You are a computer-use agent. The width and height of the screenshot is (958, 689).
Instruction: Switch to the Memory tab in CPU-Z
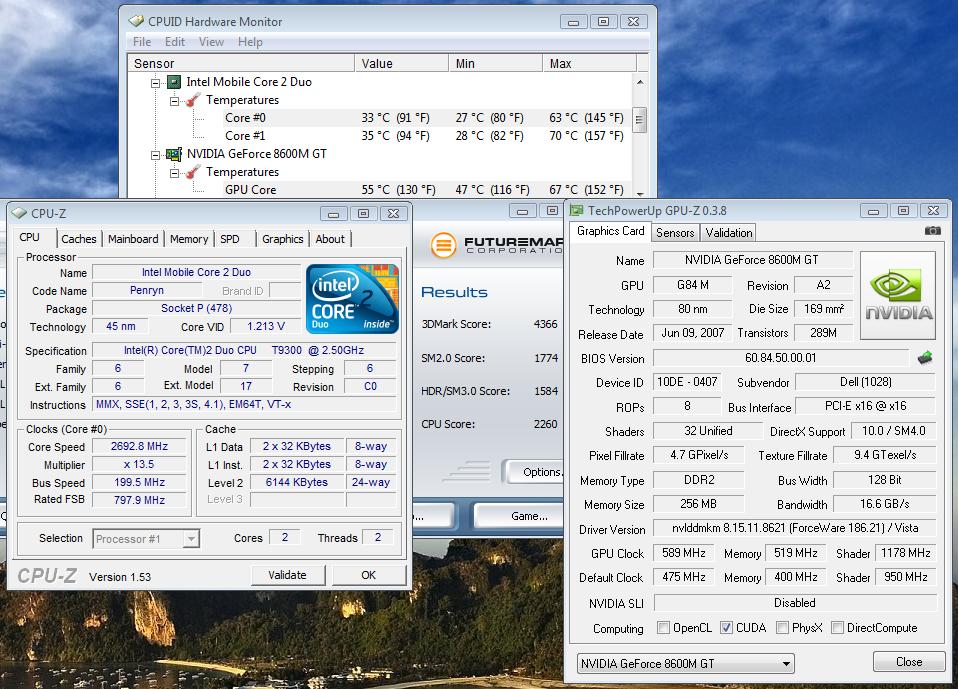point(189,239)
